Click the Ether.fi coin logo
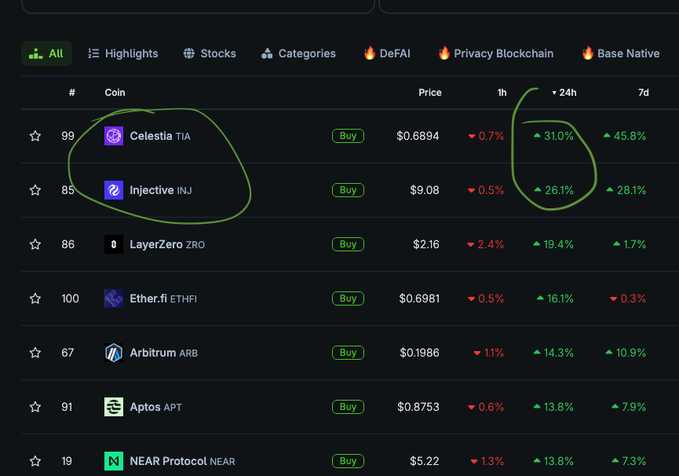Image resolution: width=679 pixels, height=476 pixels. (x=113, y=298)
